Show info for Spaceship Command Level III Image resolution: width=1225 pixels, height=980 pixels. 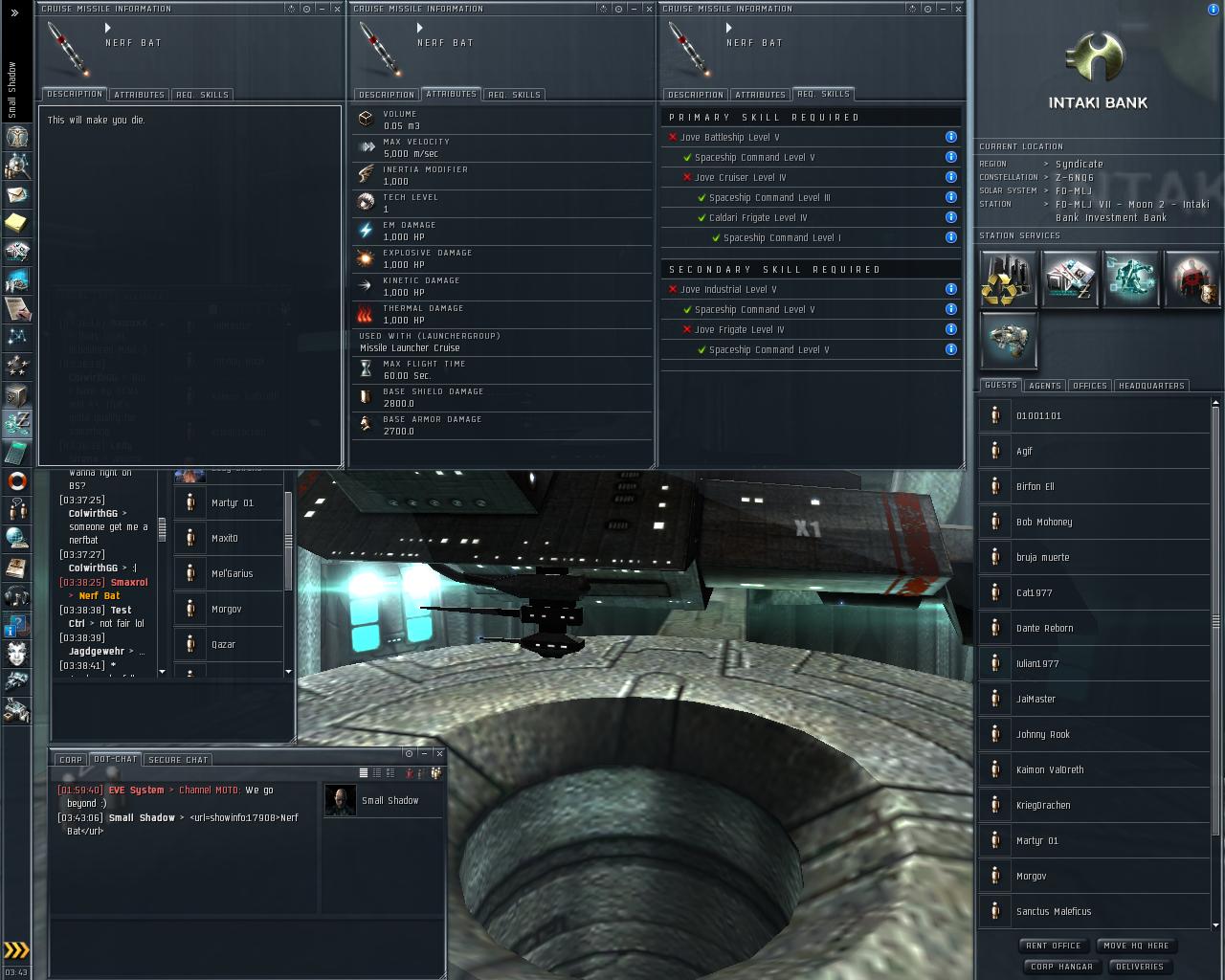[950, 197]
